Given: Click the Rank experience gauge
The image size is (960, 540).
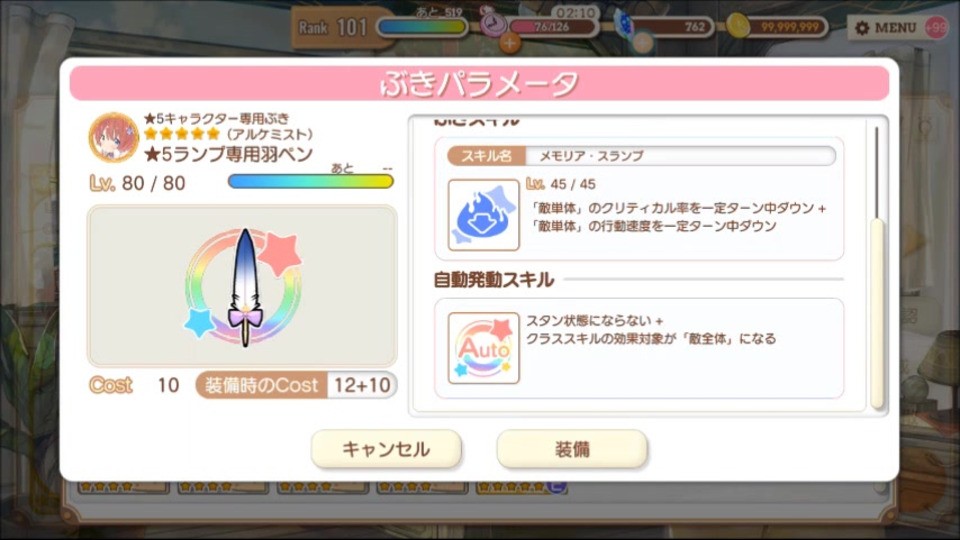Looking at the screenshot, I should coord(422,27).
